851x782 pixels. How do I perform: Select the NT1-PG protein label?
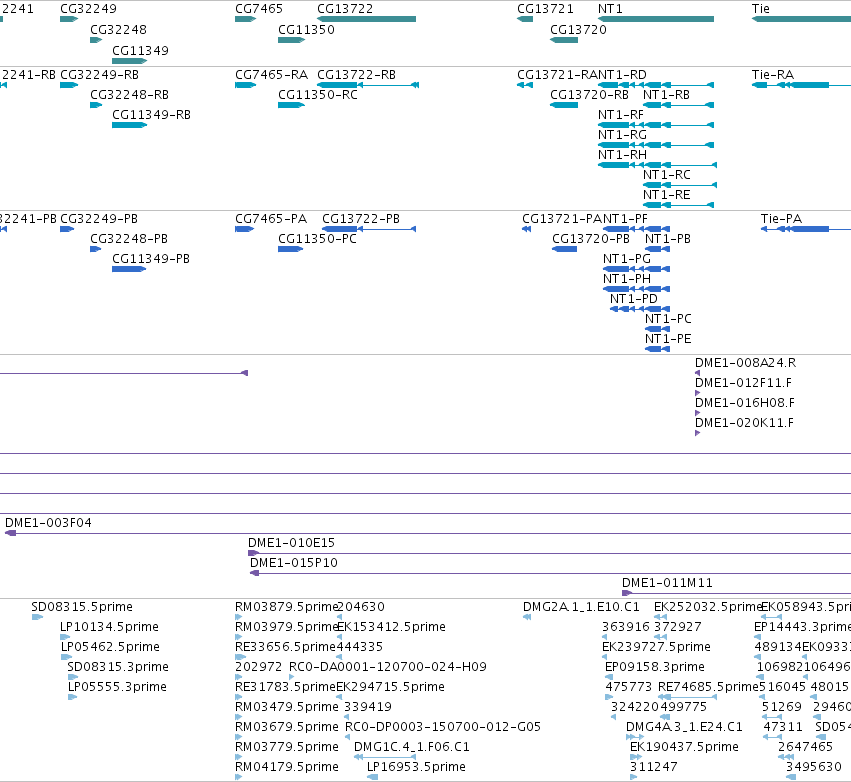point(626,259)
